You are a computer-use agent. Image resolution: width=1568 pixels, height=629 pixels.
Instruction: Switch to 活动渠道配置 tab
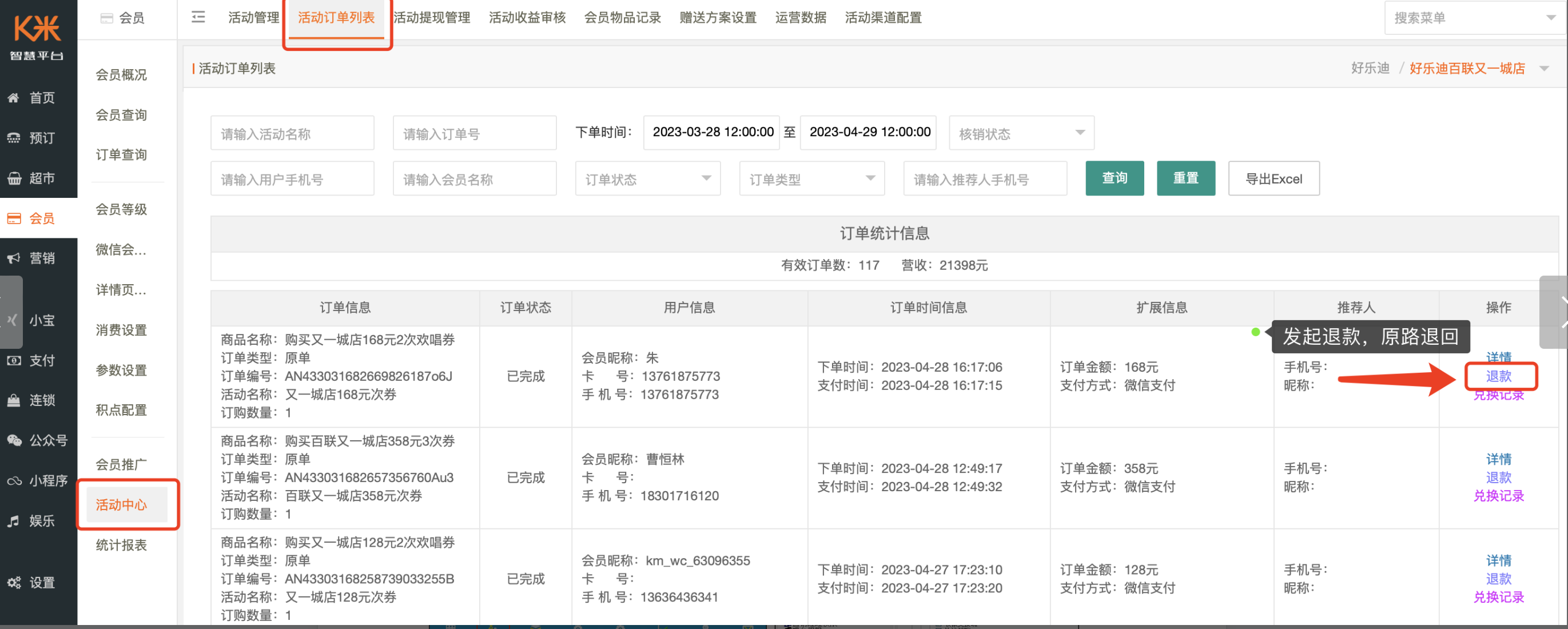click(884, 18)
